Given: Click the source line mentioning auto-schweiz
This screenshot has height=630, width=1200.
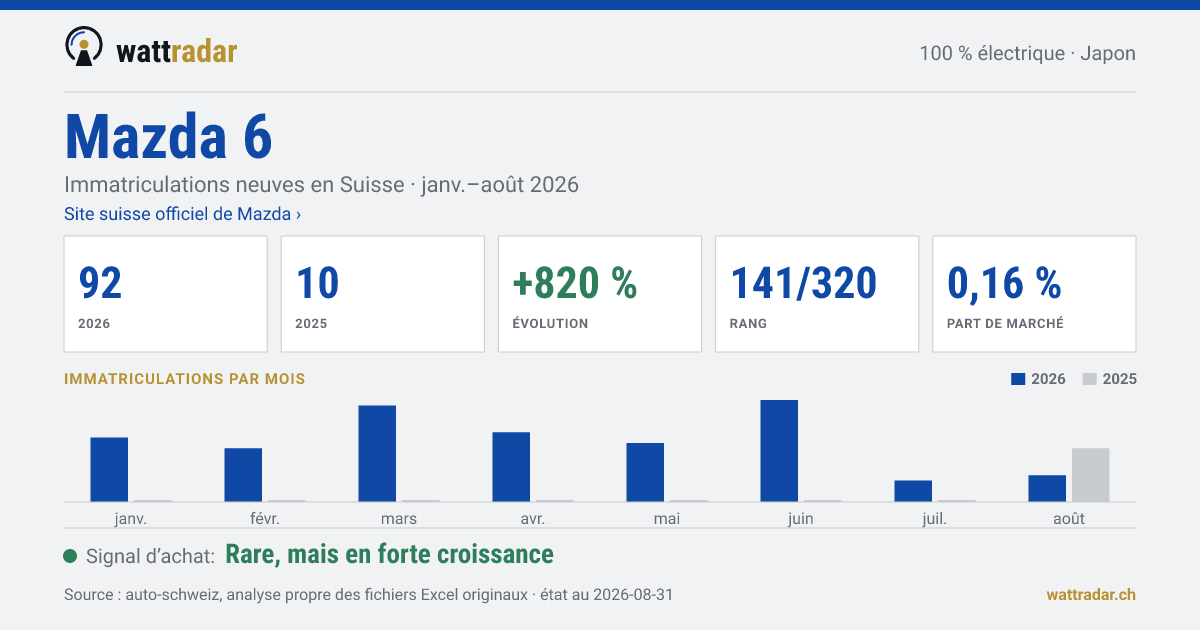Looking at the screenshot, I should point(368,595).
